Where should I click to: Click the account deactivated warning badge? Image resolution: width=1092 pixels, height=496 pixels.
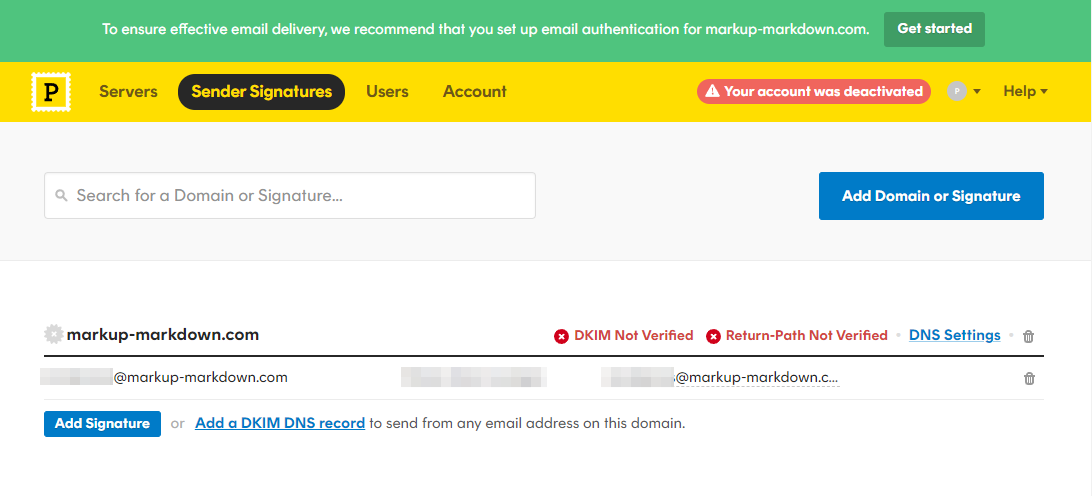click(814, 92)
